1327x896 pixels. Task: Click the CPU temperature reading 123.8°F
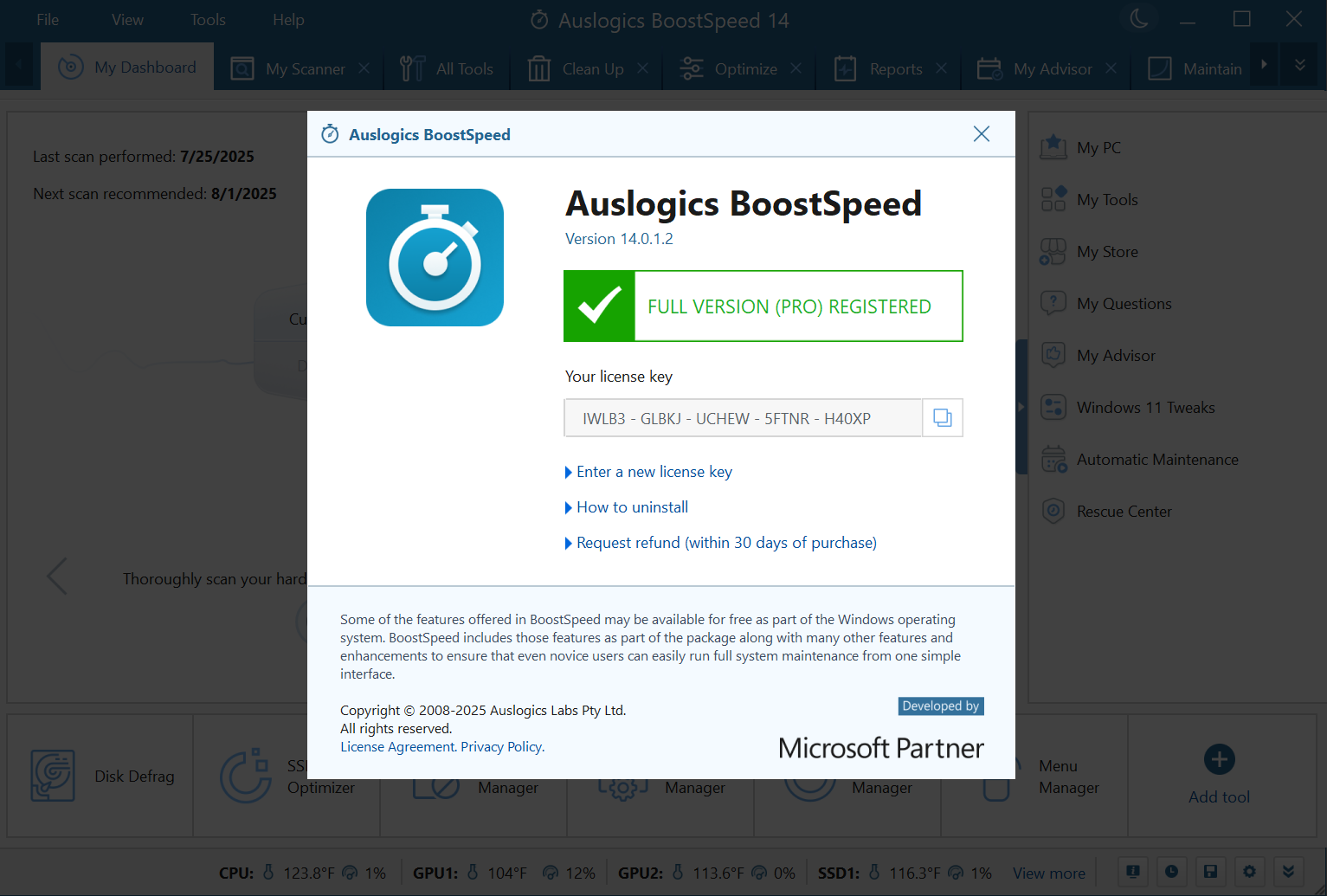309,873
